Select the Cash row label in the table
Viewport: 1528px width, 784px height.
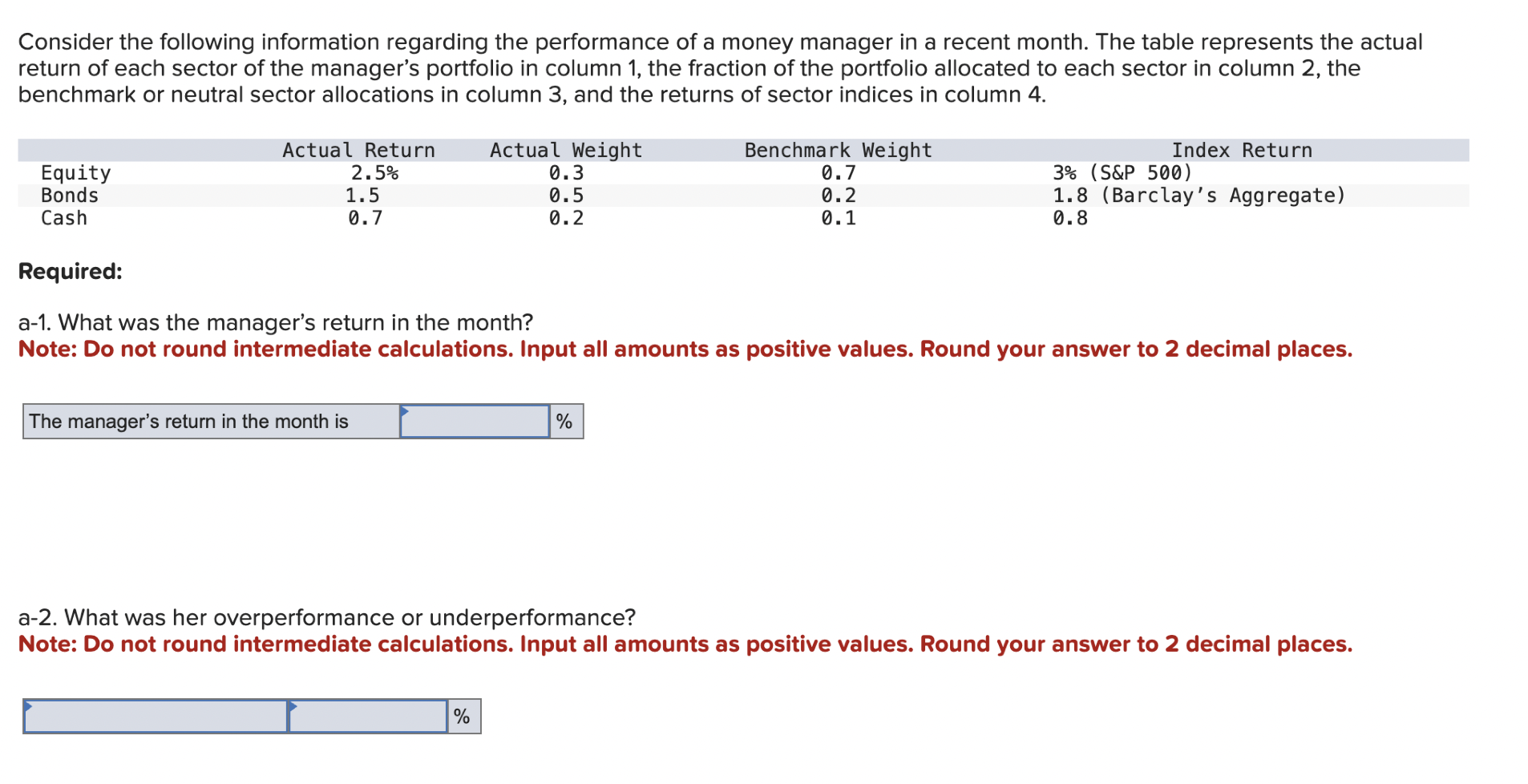click(x=64, y=217)
